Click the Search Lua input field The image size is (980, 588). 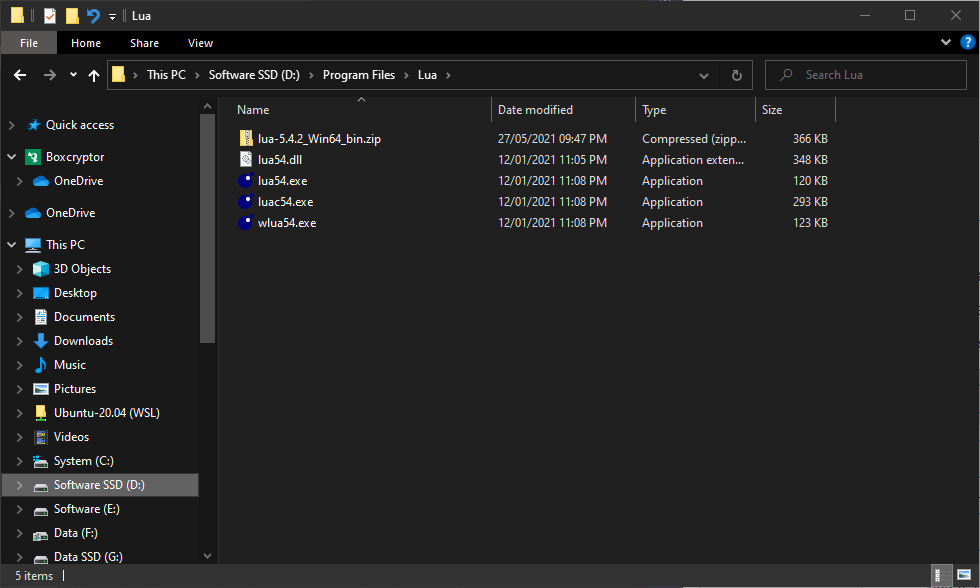[x=866, y=75]
